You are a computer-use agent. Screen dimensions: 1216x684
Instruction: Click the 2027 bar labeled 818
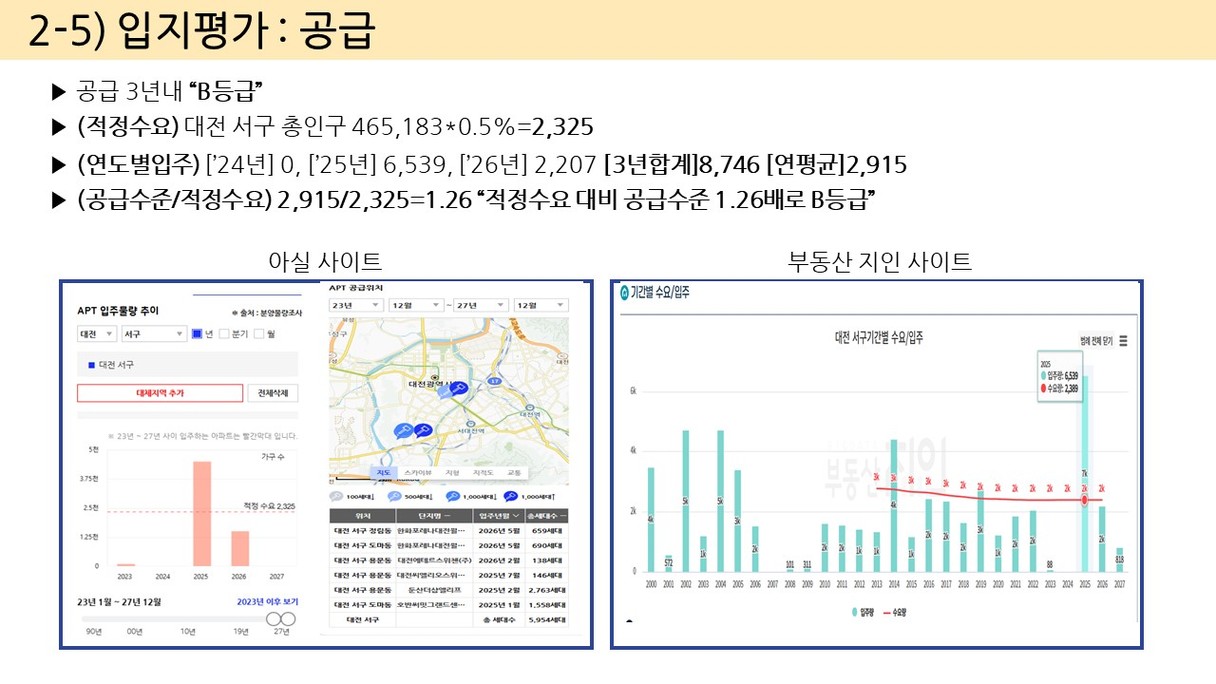pos(1119,559)
